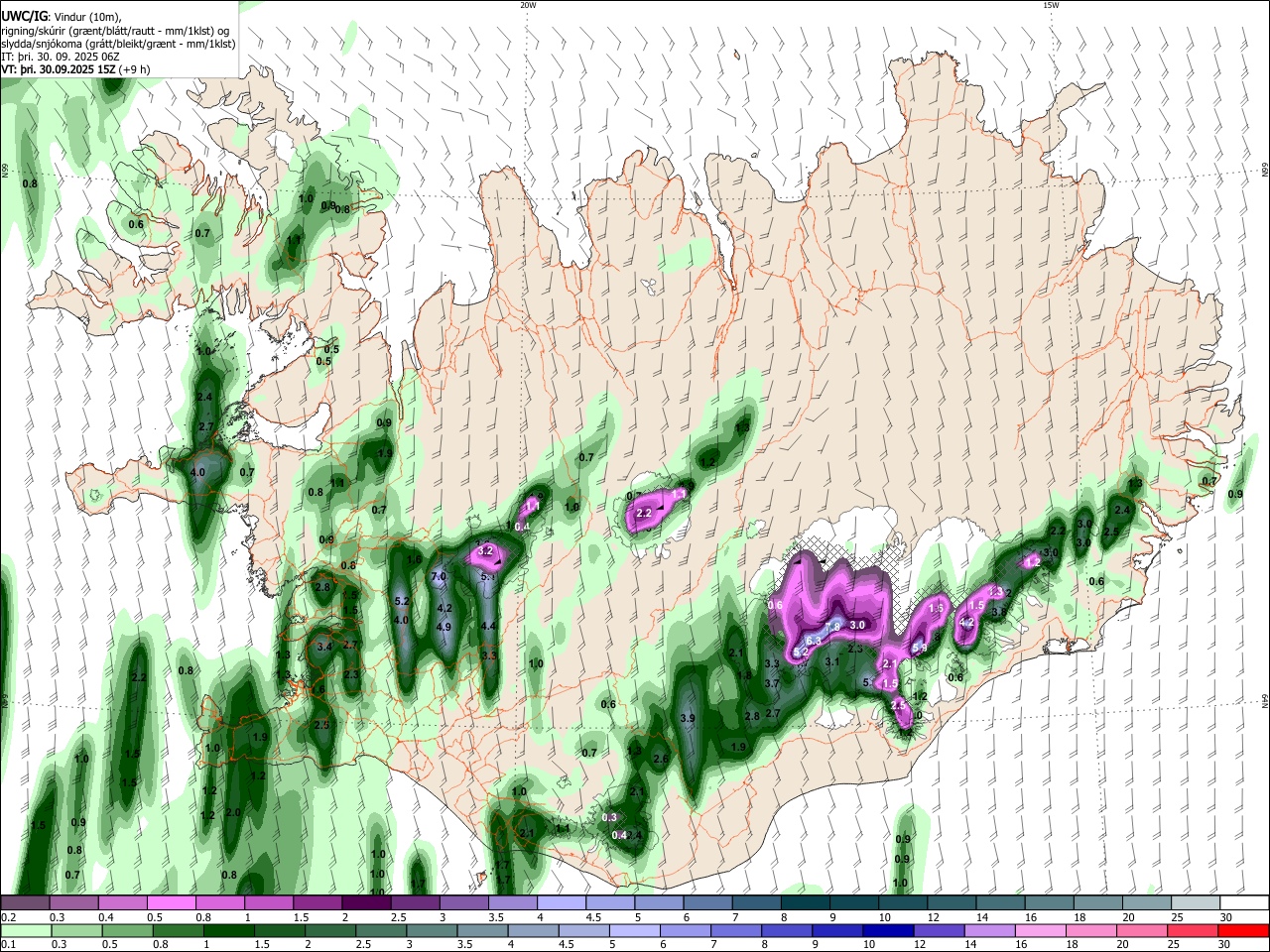This screenshot has width=1270, height=952.
Task: Click the bright pink 0.5 swatch in upper legend row
Action: point(172,902)
